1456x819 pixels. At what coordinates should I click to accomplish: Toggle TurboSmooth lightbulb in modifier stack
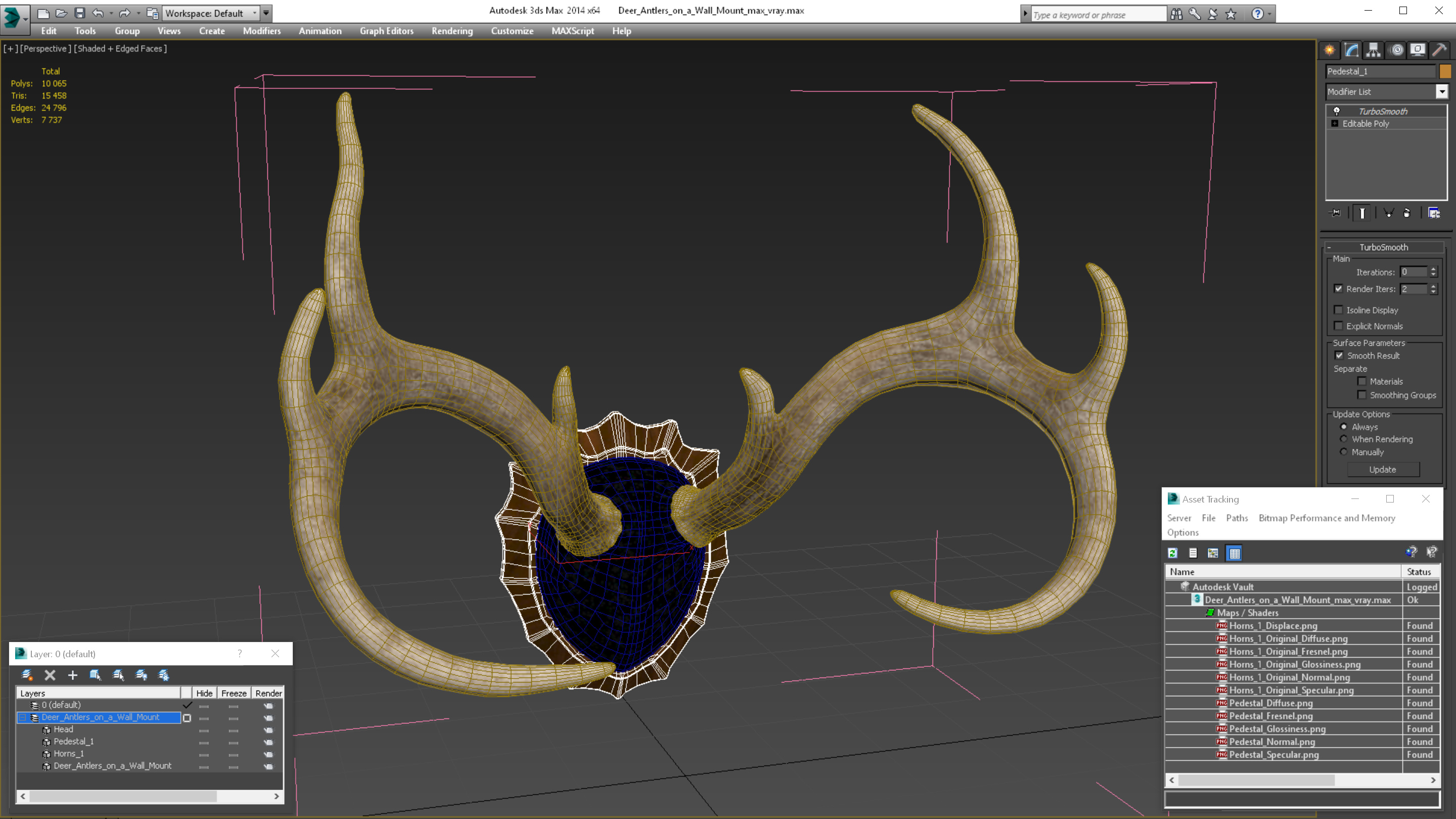click(1337, 111)
